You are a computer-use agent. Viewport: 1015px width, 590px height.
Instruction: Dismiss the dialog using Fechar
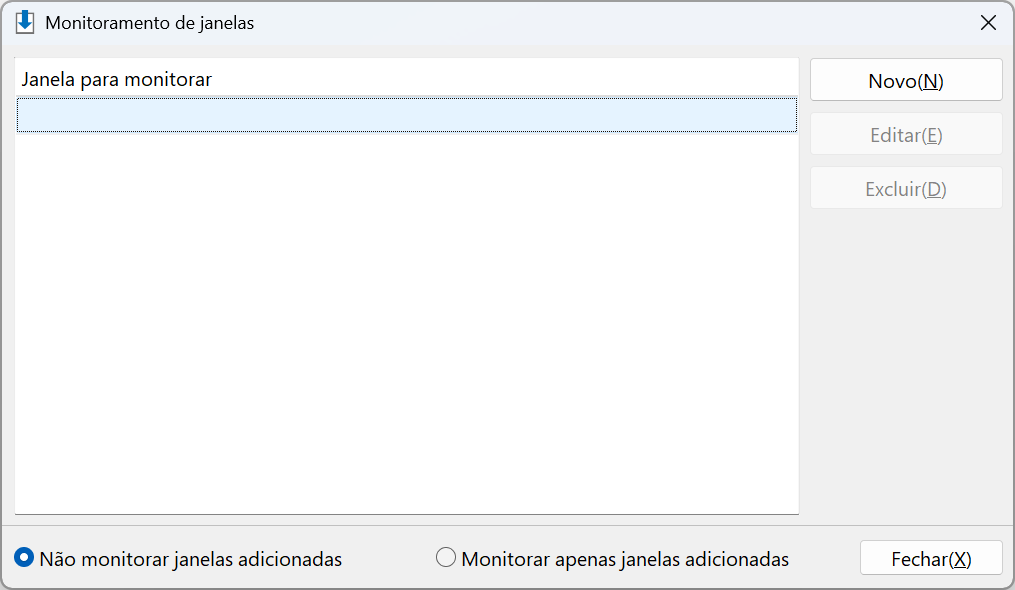pos(931,558)
